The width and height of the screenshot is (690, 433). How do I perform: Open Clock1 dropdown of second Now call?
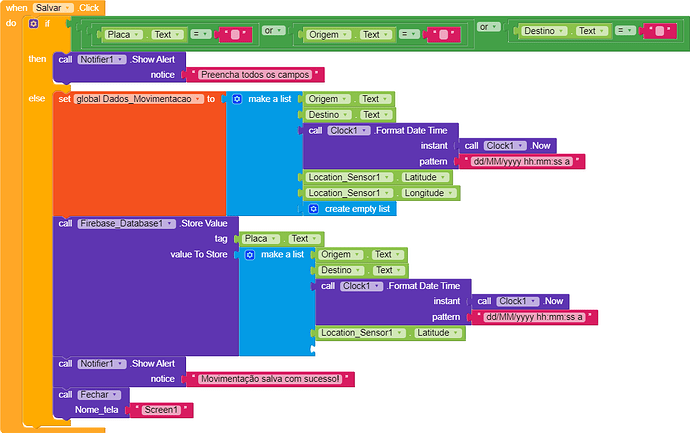pos(518,301)
